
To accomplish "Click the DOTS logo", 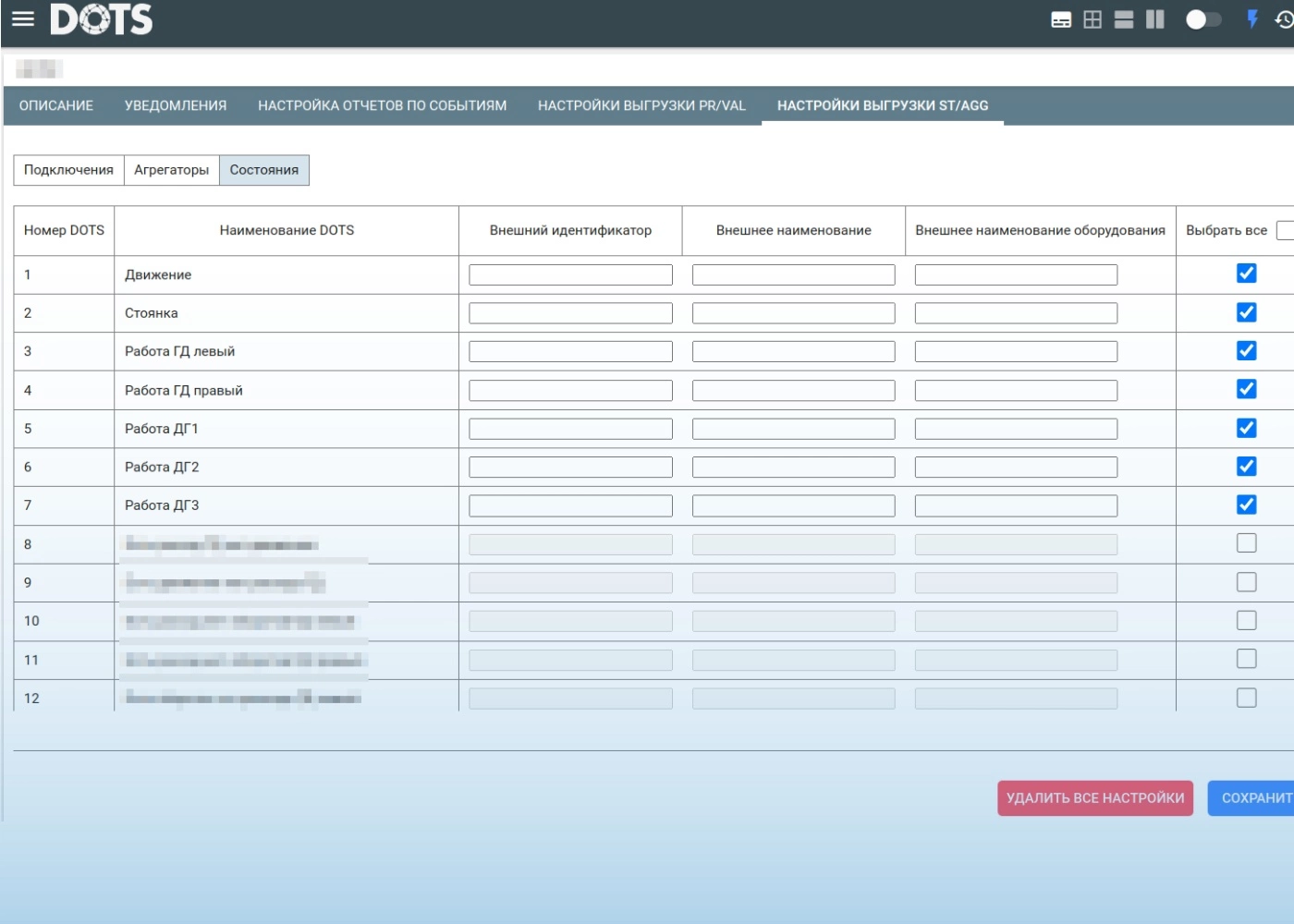I will pyautogui.click(x=101, y=19).
